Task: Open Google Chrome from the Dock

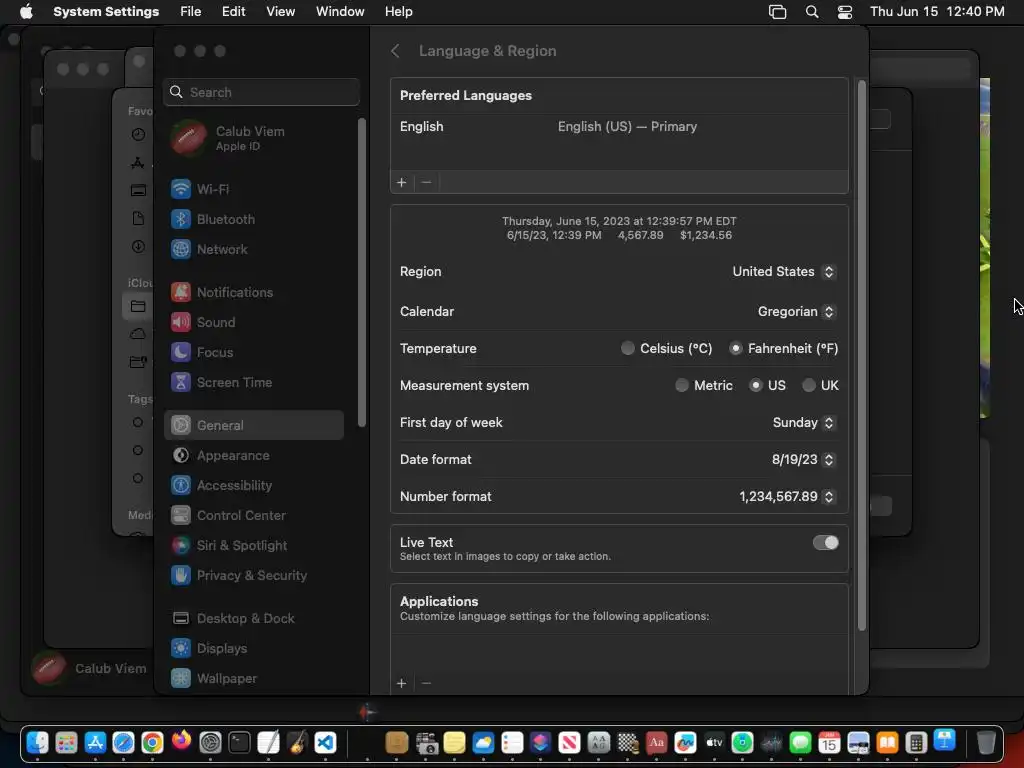Action: pyautogui.click(x=152, y=743)
